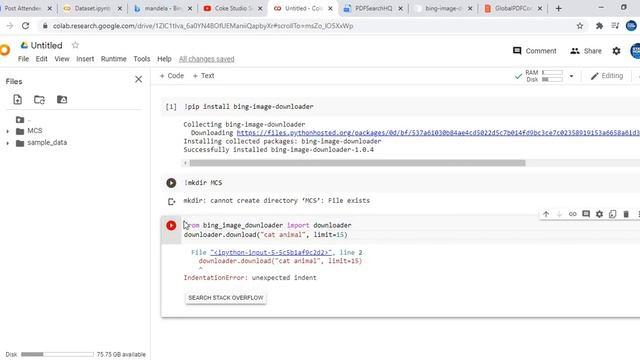The height and width of the screenshot is (360, 640).
Task: Click the upload file icon in Files panel
Action: (18, 100)
